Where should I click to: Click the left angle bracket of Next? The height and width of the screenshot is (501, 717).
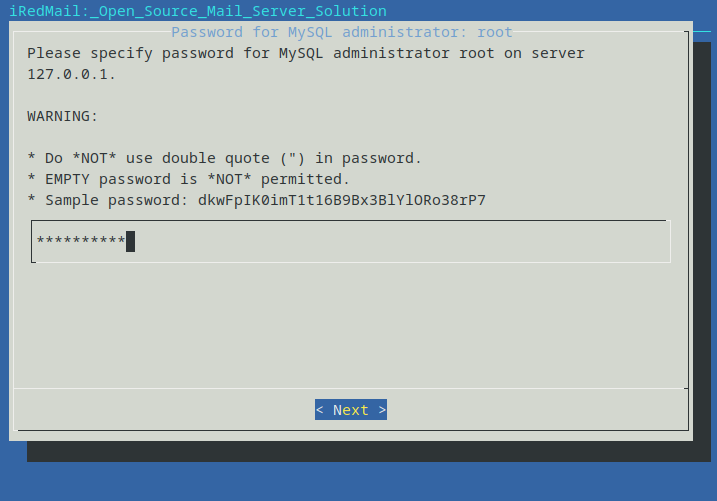pos(320,410)
